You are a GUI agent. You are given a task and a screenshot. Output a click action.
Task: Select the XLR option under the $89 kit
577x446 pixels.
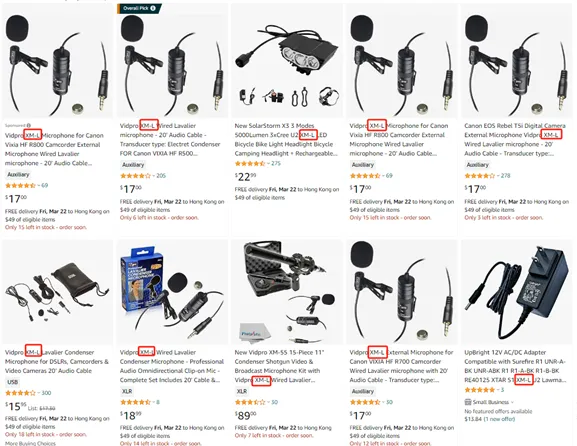[x=241, y=391]
